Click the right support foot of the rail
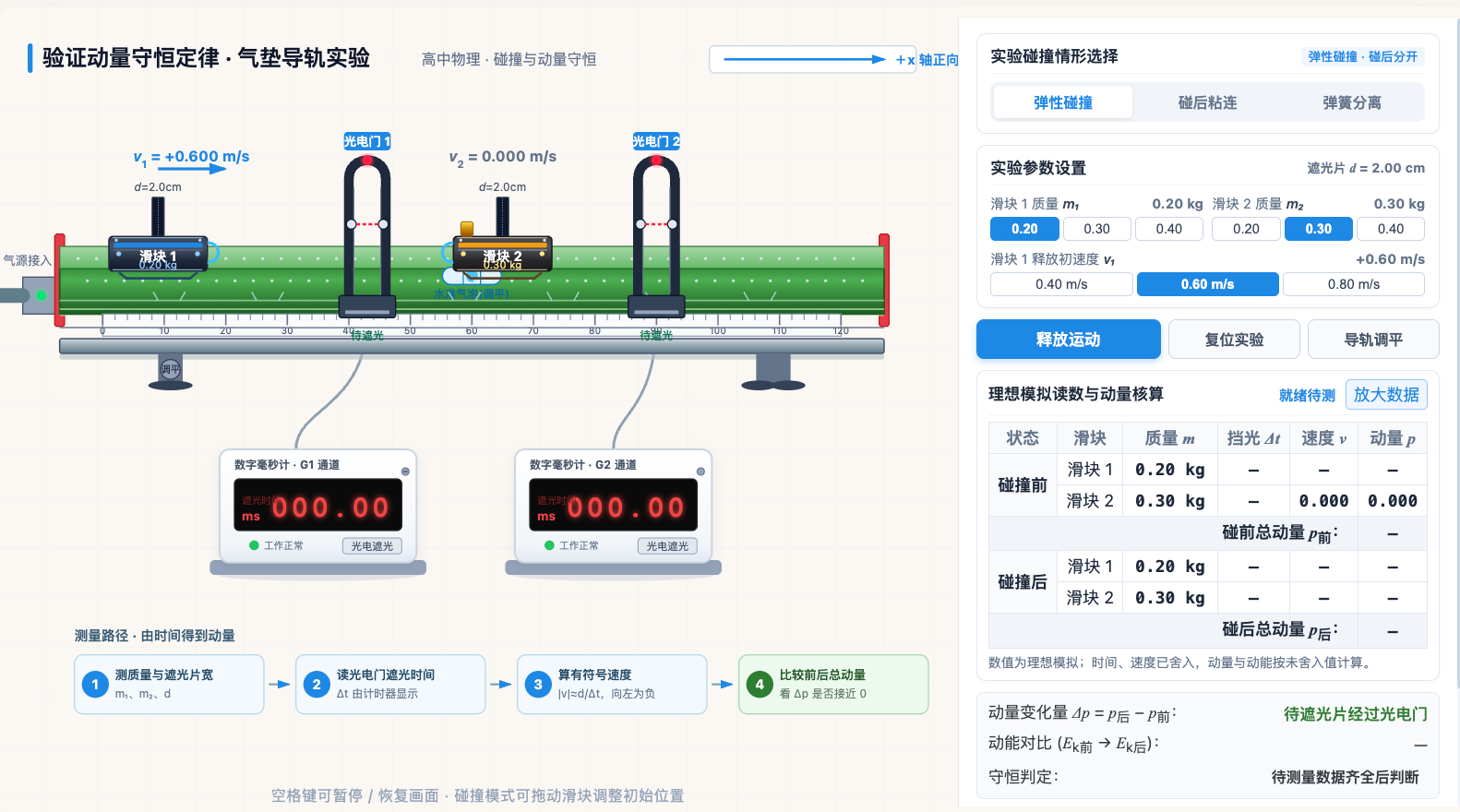The image size is (1460, 812). 773,373
